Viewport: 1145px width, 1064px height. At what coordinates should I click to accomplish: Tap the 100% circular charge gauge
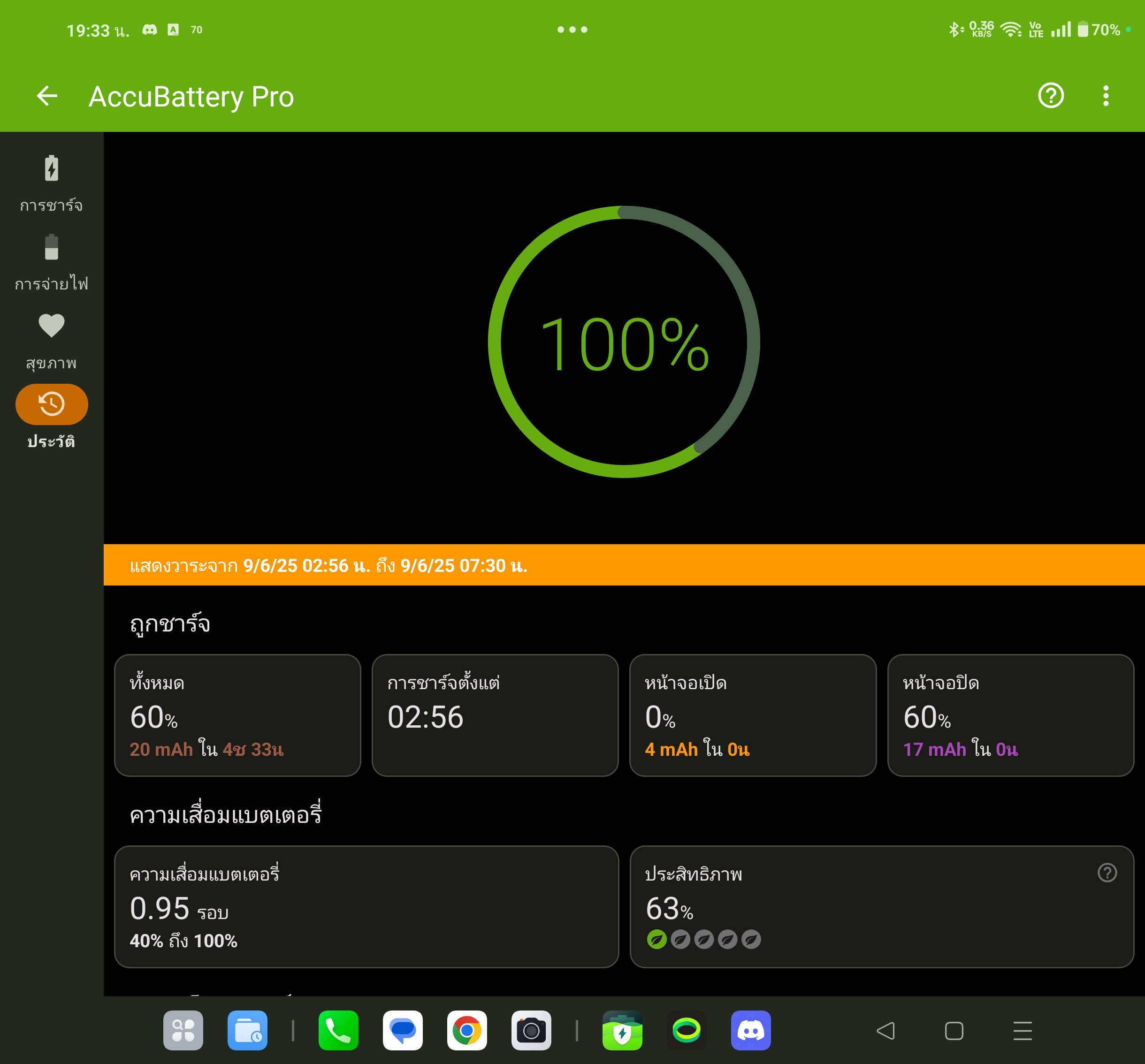click(x=624, y=342)
